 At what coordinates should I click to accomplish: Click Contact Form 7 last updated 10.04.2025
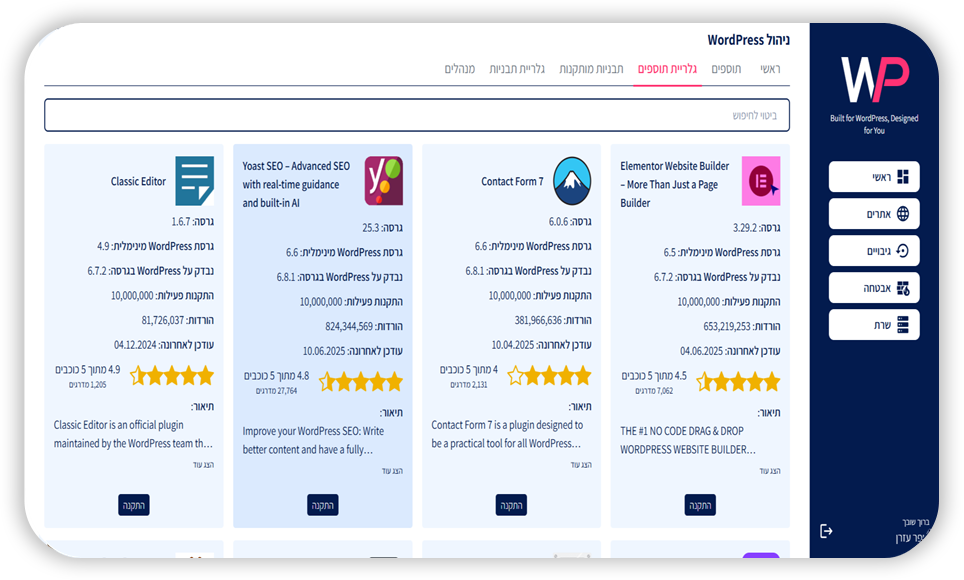click(x=541, y=345)
